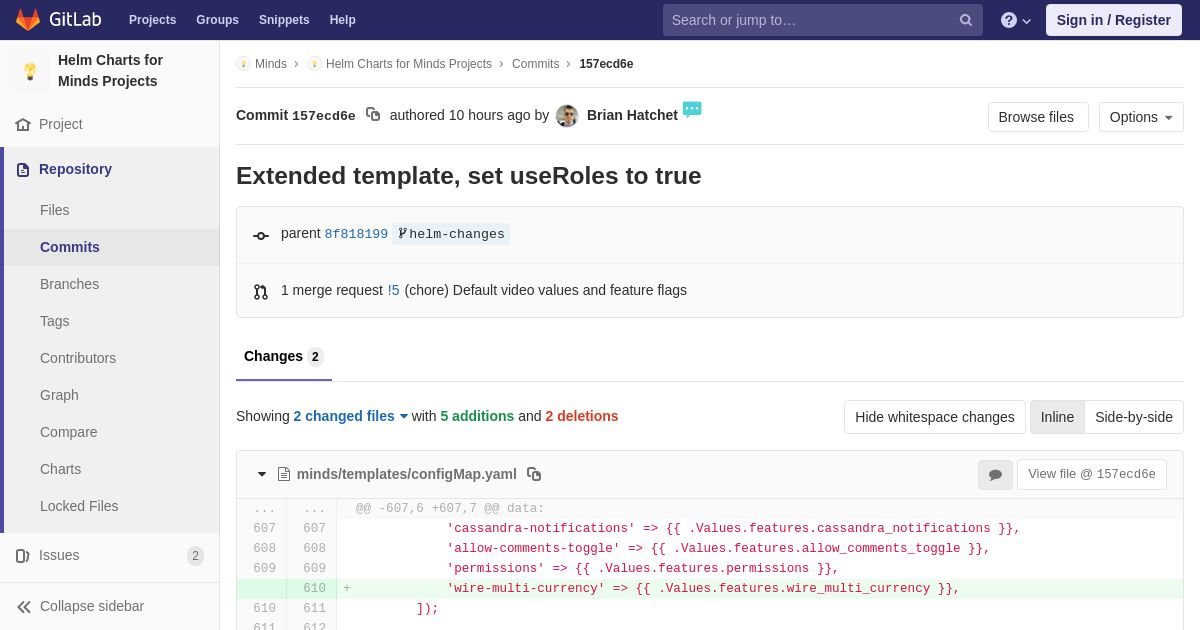
Task: Click the teal status message icon
Action: [692, 109]
